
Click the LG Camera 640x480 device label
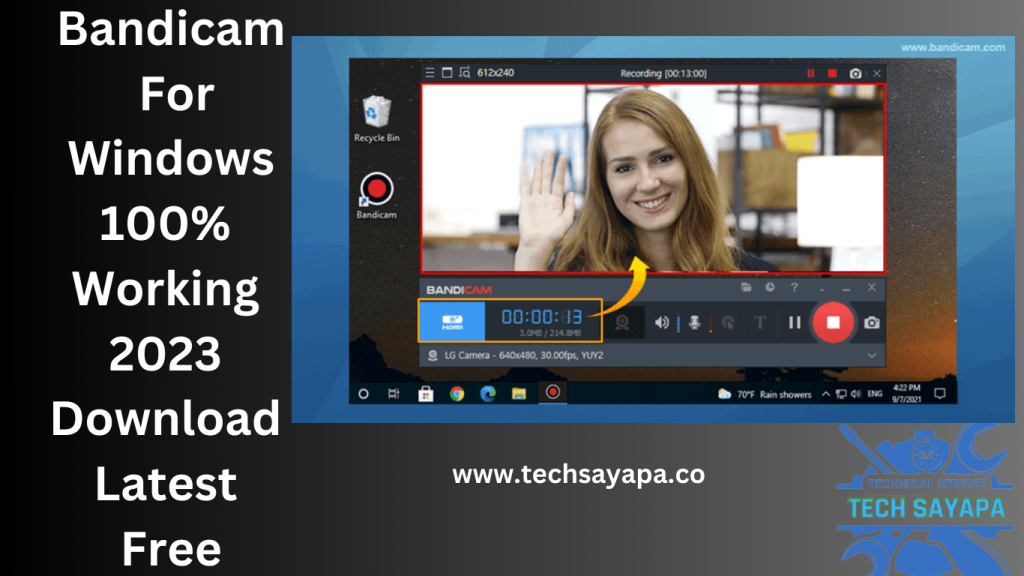coord(524,355)
